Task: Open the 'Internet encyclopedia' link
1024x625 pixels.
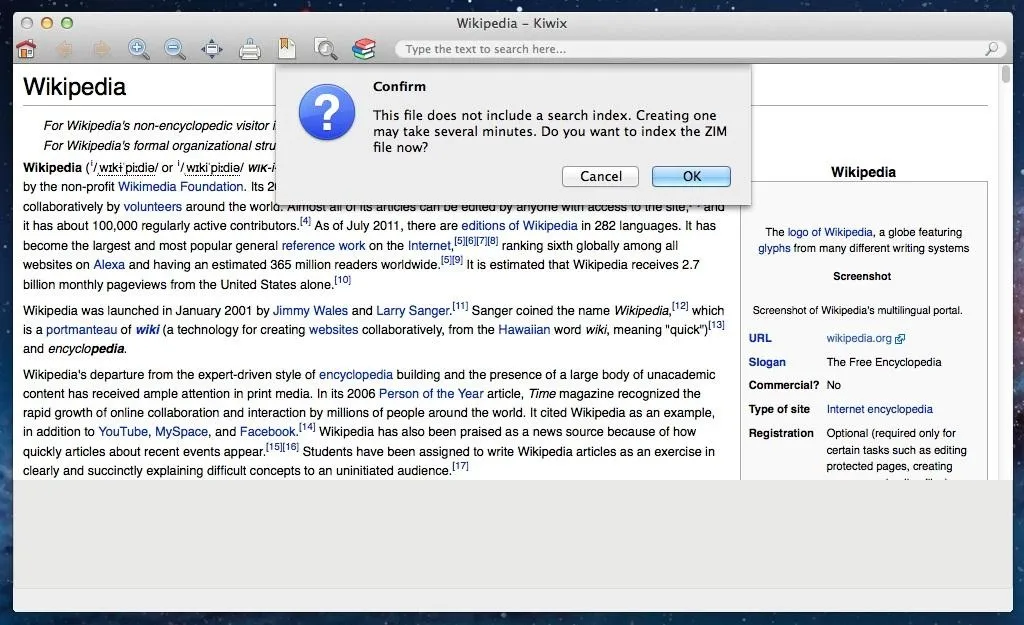Action: (x=880, y=409)
